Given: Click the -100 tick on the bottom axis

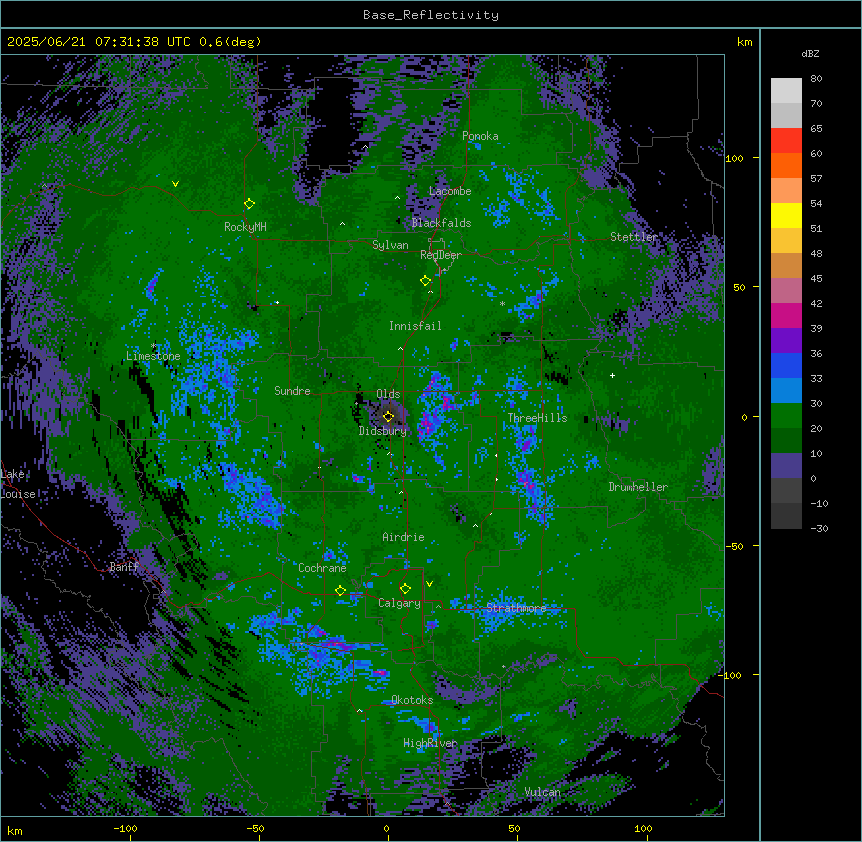Looking at the screenshot, I should point(125,828).
